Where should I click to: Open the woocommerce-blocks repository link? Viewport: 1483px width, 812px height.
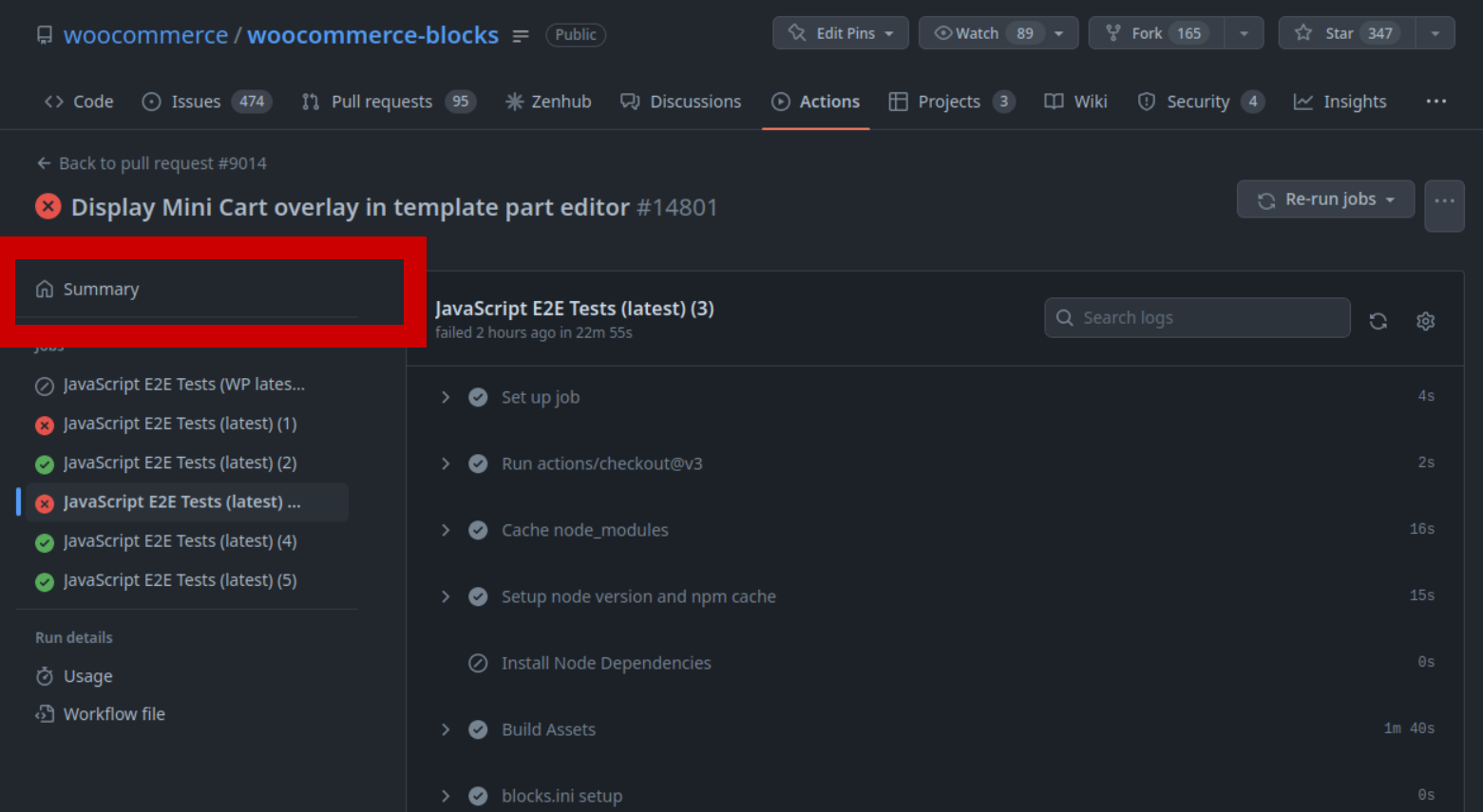click(372, 35)
